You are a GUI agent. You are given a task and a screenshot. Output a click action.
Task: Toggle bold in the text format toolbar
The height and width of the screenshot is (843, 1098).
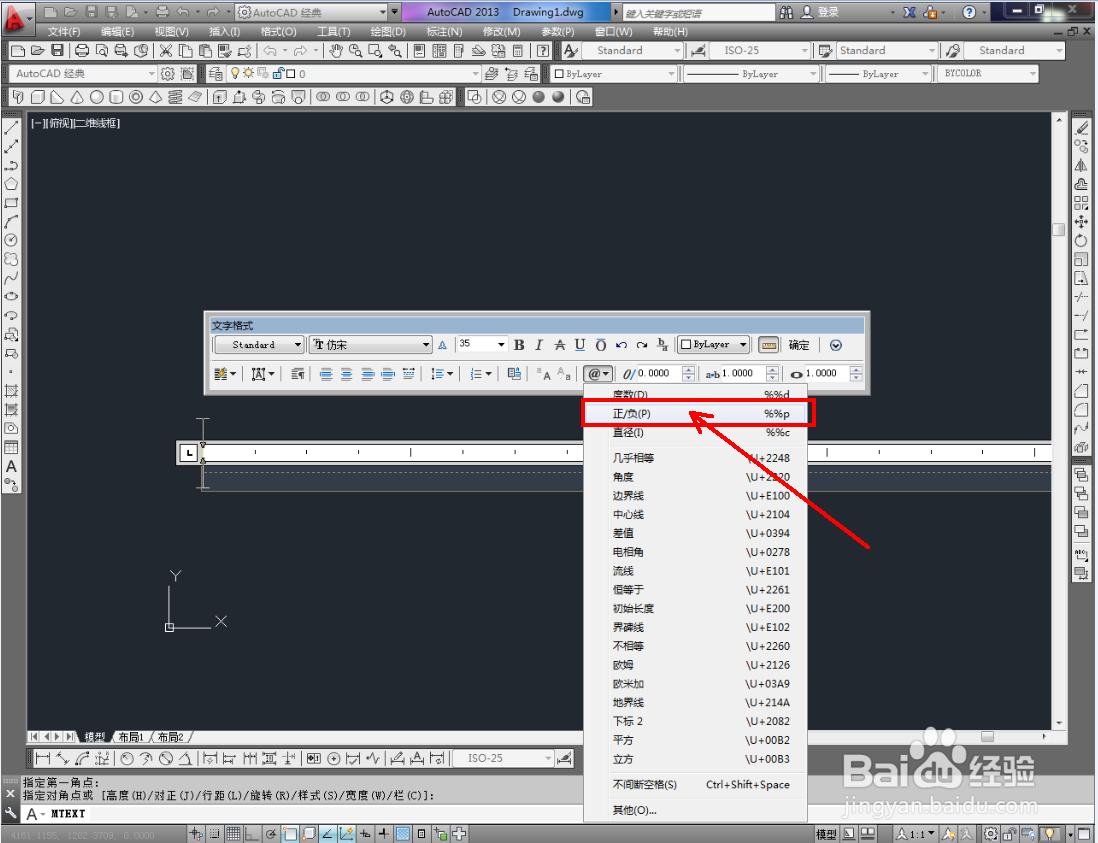(x=519, y=344)
